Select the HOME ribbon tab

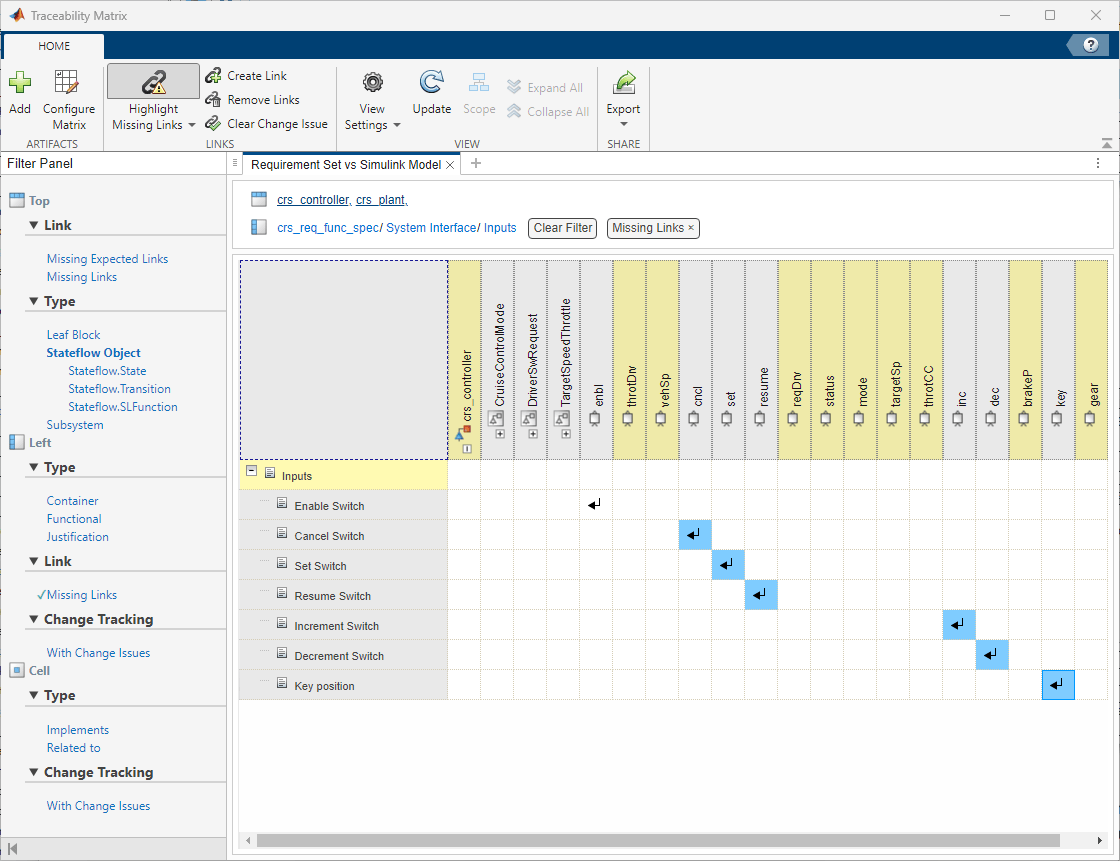pos(54,46)
